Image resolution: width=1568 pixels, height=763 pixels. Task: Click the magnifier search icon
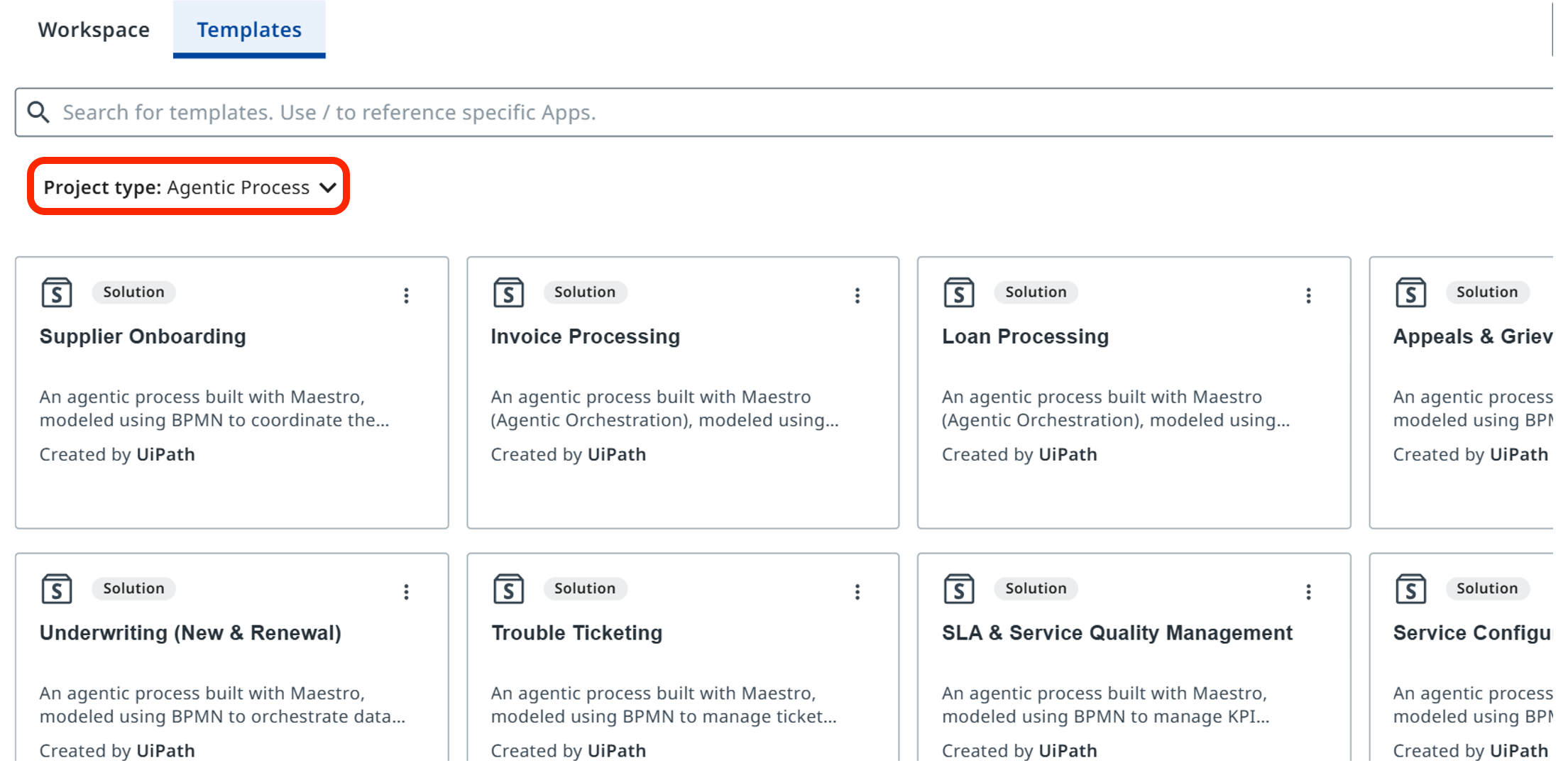coord(38,112)
